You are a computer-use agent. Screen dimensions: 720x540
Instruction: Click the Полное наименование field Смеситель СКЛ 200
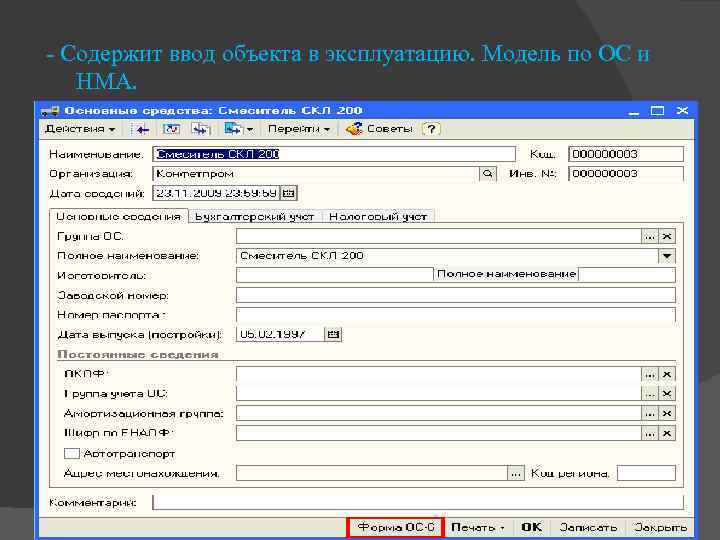pyautogui.click(x=447, y=256)
